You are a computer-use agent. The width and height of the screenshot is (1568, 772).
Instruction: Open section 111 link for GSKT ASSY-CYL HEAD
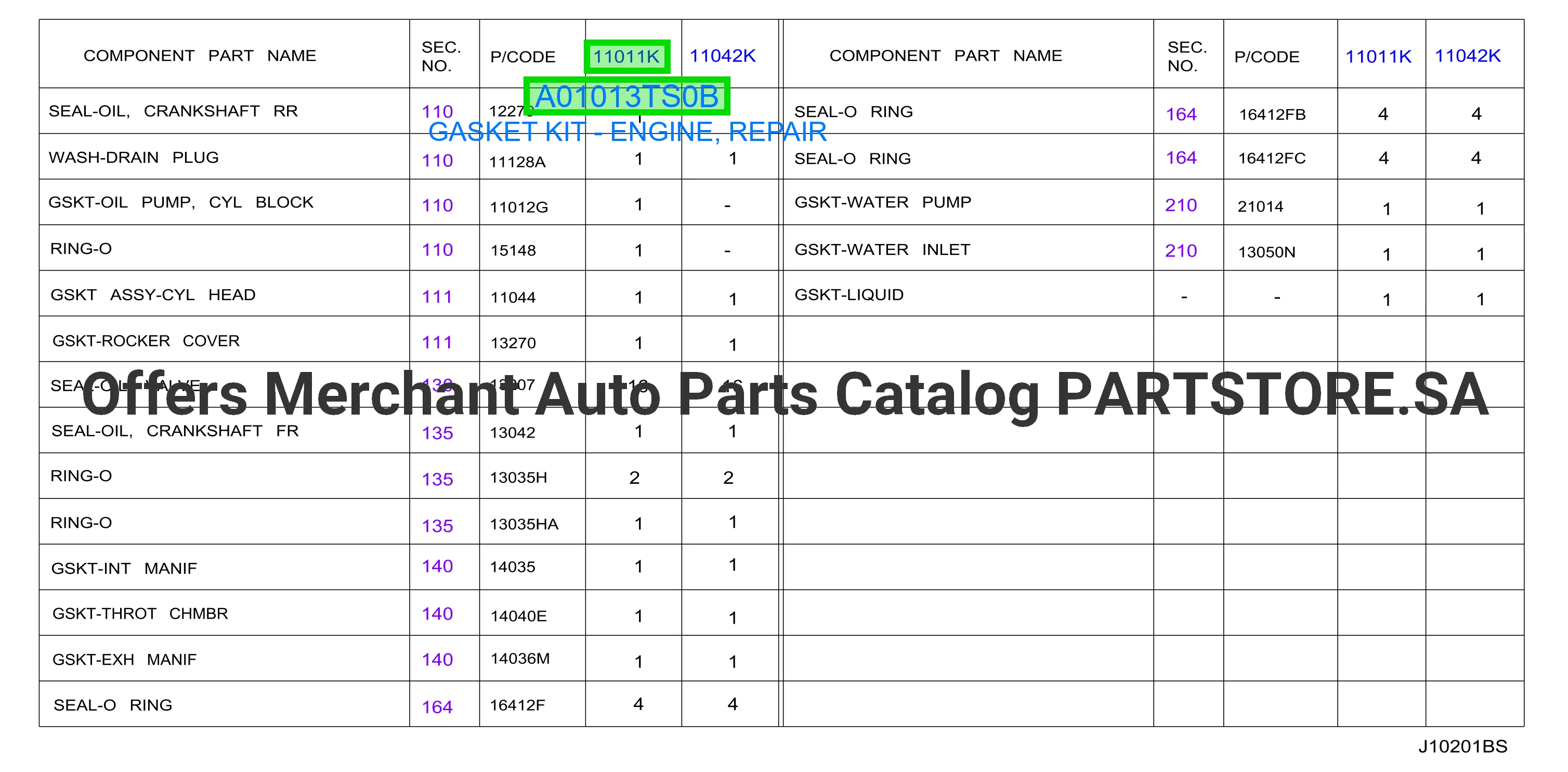[x=437, y=297]
